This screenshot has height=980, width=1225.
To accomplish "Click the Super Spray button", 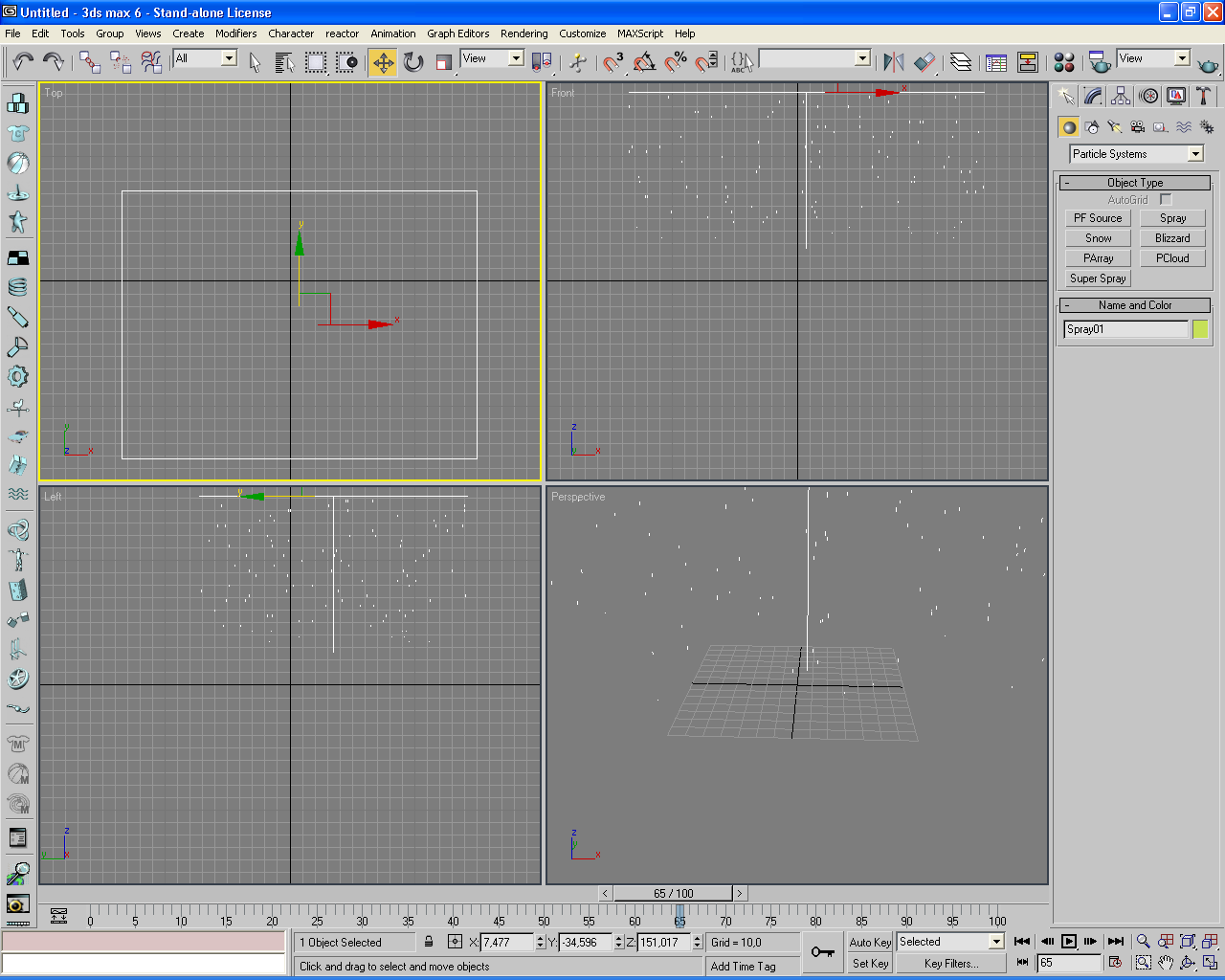I will [1098, 278].
